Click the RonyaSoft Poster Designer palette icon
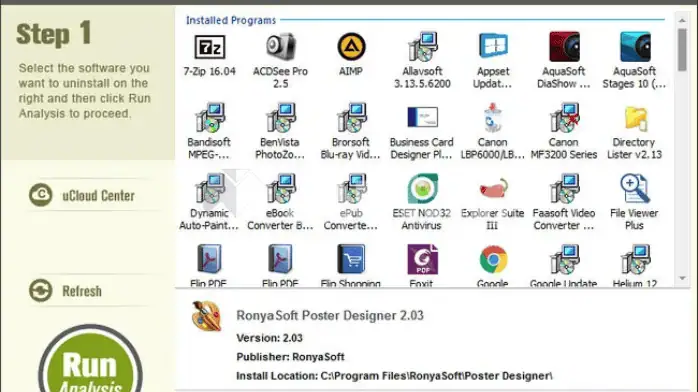Image resolution: width=698 pixels, height=392 pixels. [206, 316]
